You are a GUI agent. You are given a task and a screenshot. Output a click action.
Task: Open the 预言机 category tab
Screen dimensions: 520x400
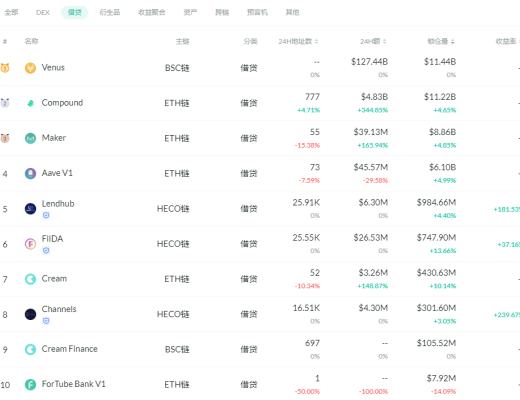(x=257, y=12)
